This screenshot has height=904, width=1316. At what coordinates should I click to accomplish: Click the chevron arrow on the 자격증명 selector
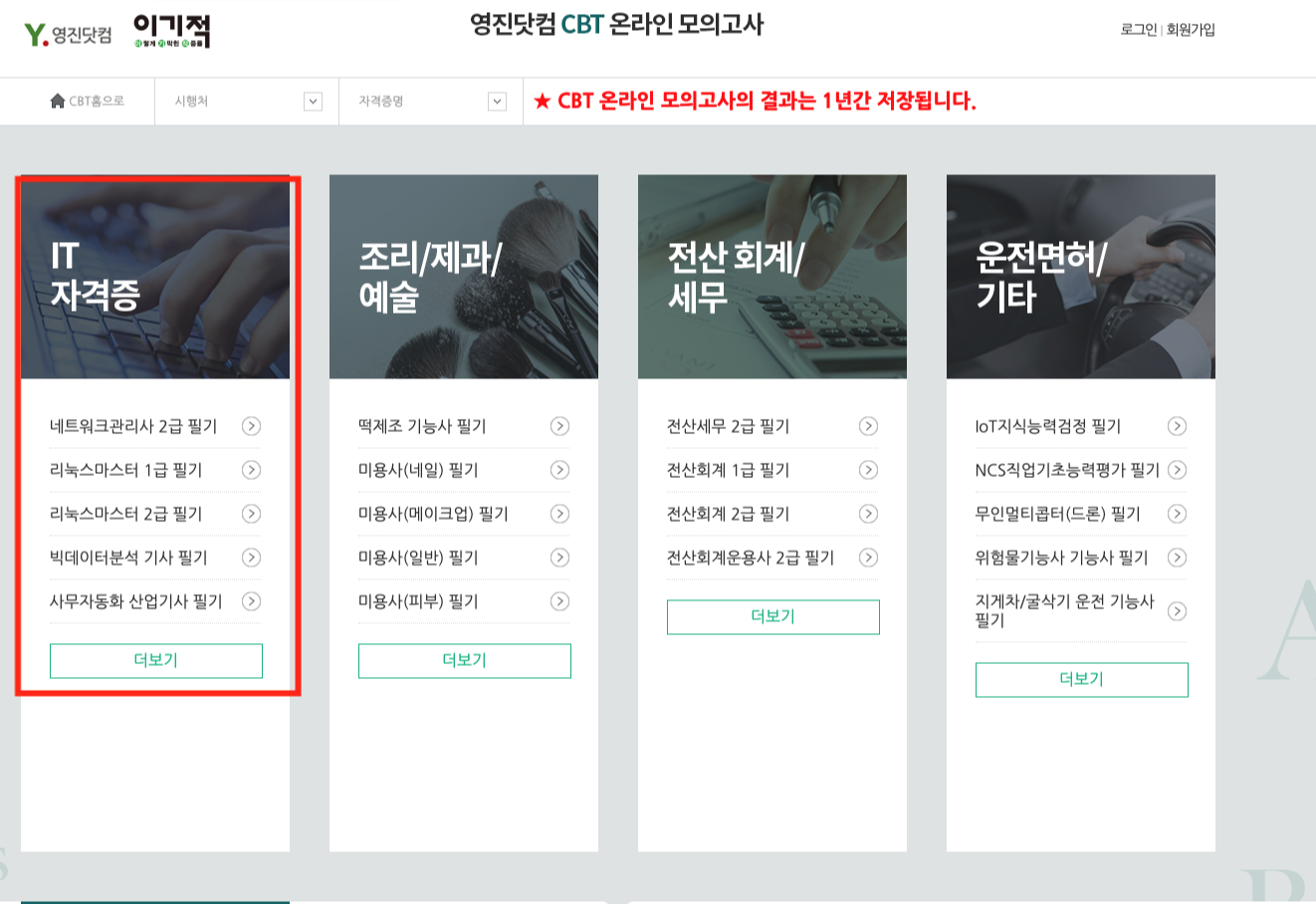496,101
